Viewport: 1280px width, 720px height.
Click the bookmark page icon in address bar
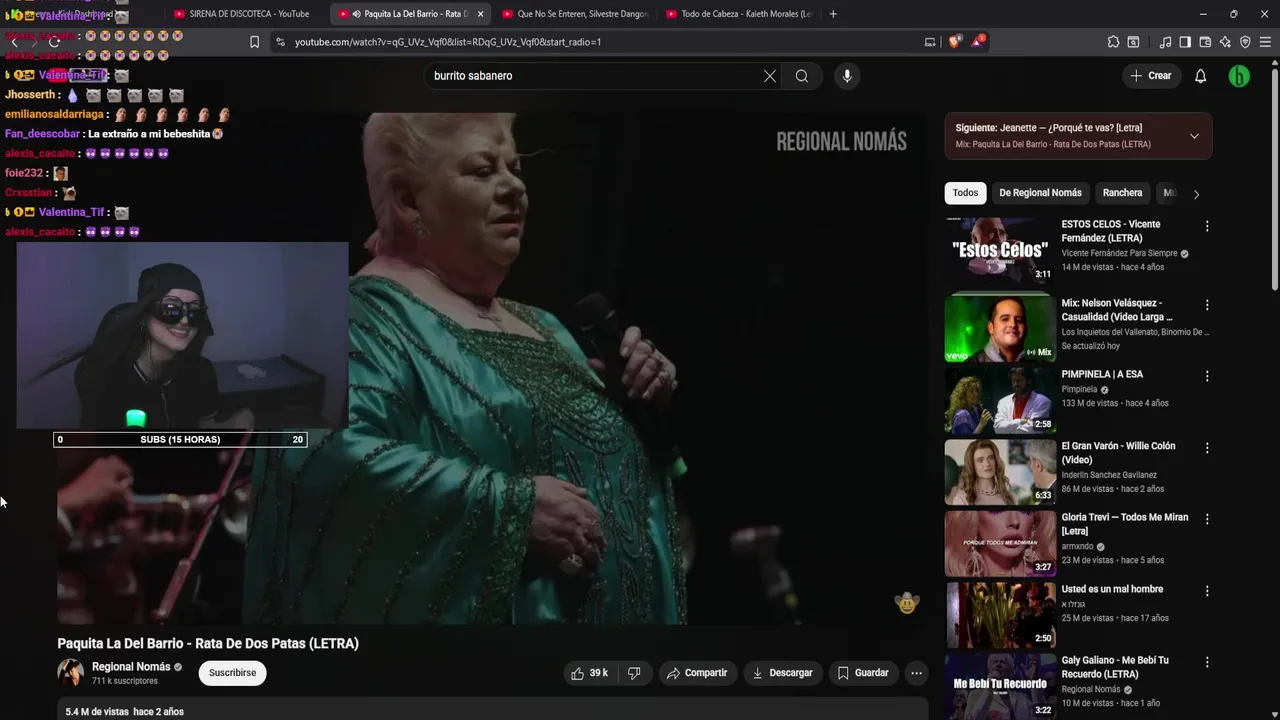point(254,42)
